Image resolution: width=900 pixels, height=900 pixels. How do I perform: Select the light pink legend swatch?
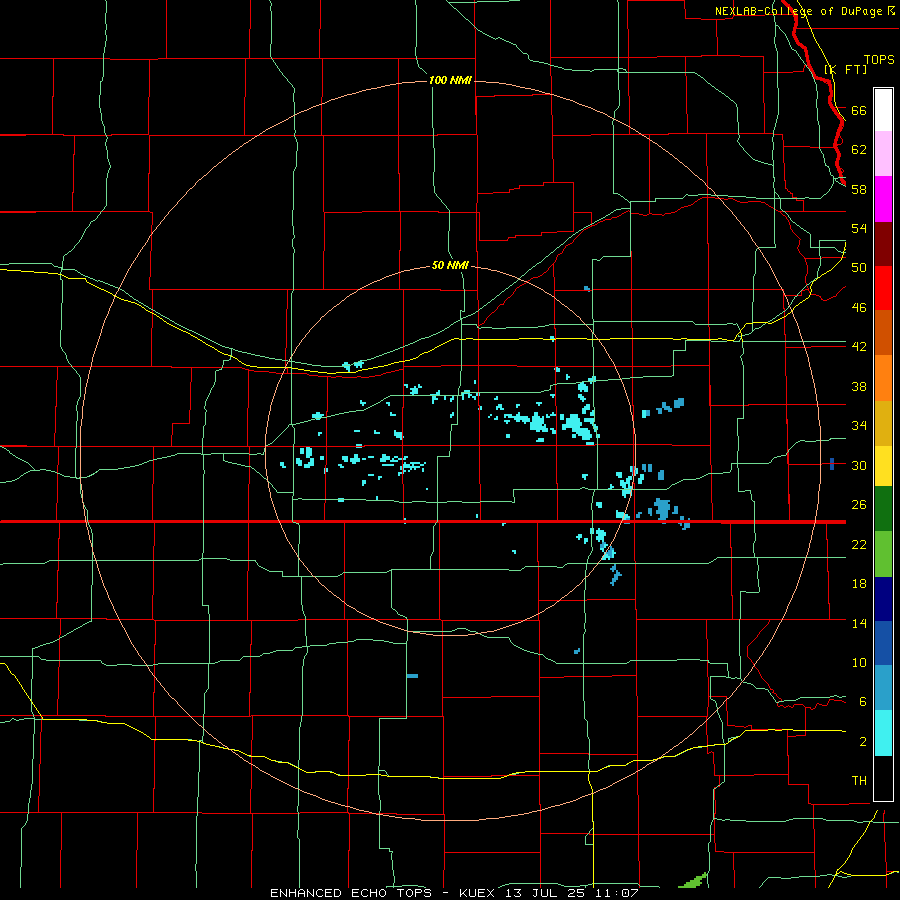[883, 154]
